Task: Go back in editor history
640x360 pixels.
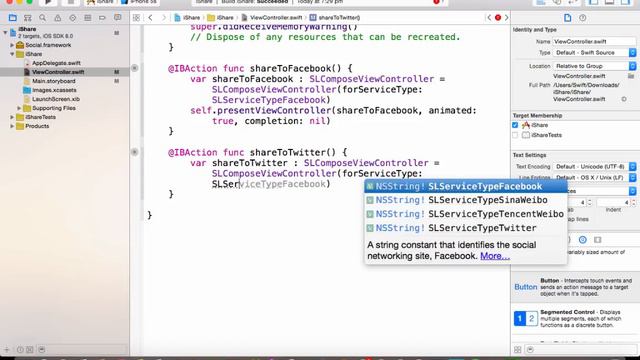Action: [151, 18]
